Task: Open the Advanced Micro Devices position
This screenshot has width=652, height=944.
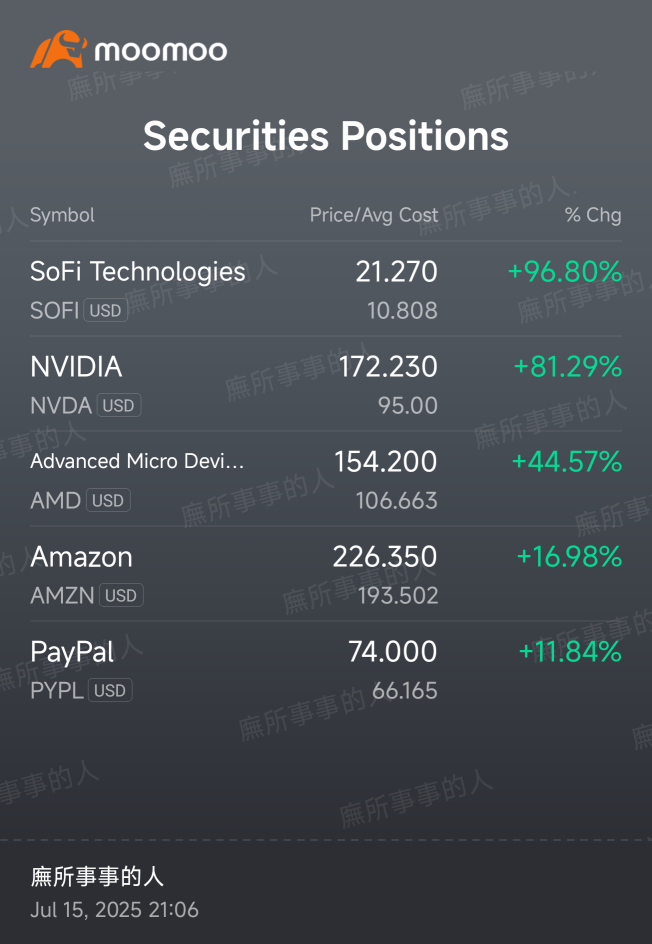Action: [326, 479]
